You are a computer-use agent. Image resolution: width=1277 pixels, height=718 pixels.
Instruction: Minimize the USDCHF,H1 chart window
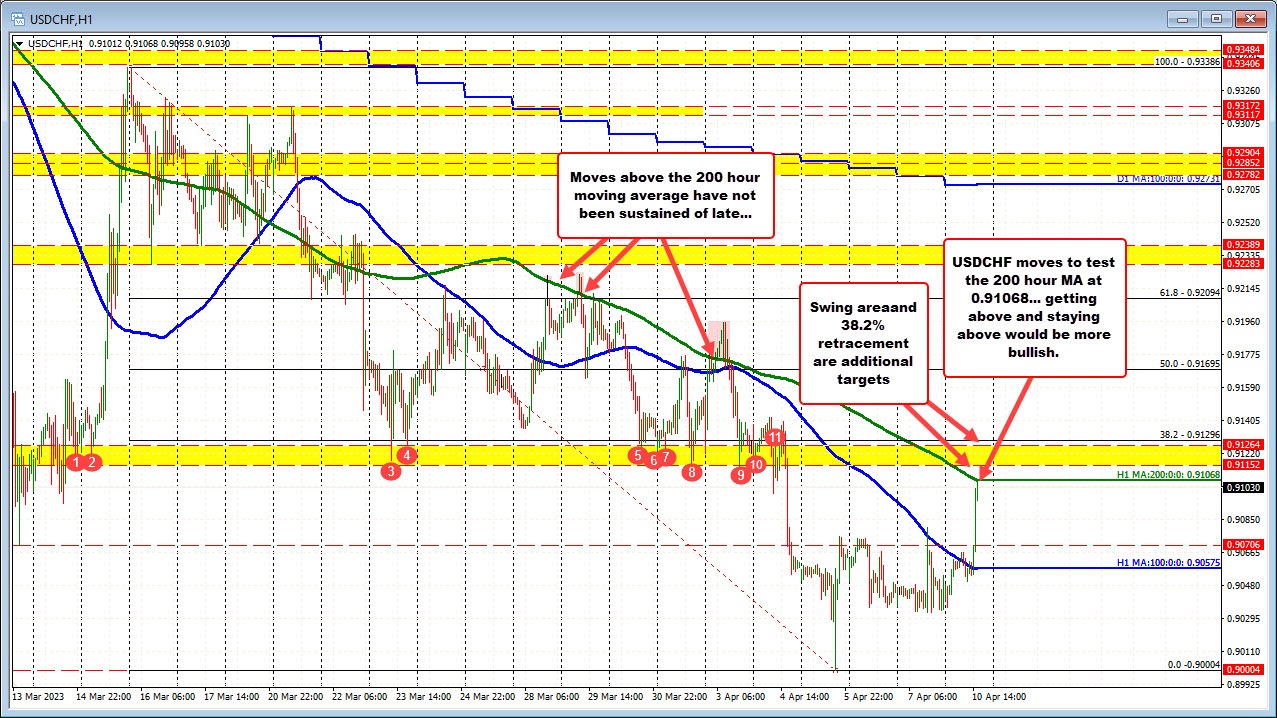1185,17
